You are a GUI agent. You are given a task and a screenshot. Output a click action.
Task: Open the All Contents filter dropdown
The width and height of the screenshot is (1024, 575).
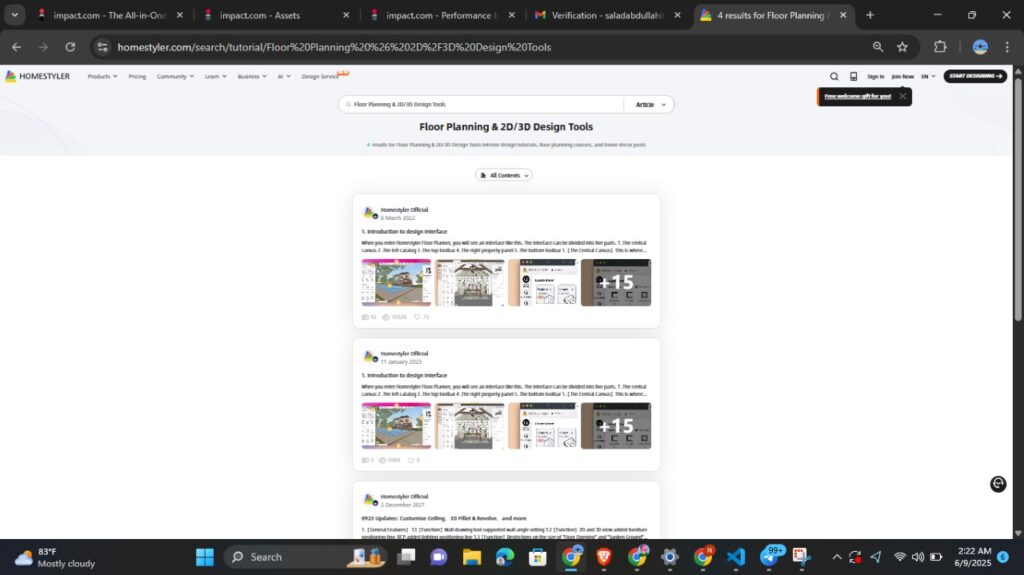[504, 175]
